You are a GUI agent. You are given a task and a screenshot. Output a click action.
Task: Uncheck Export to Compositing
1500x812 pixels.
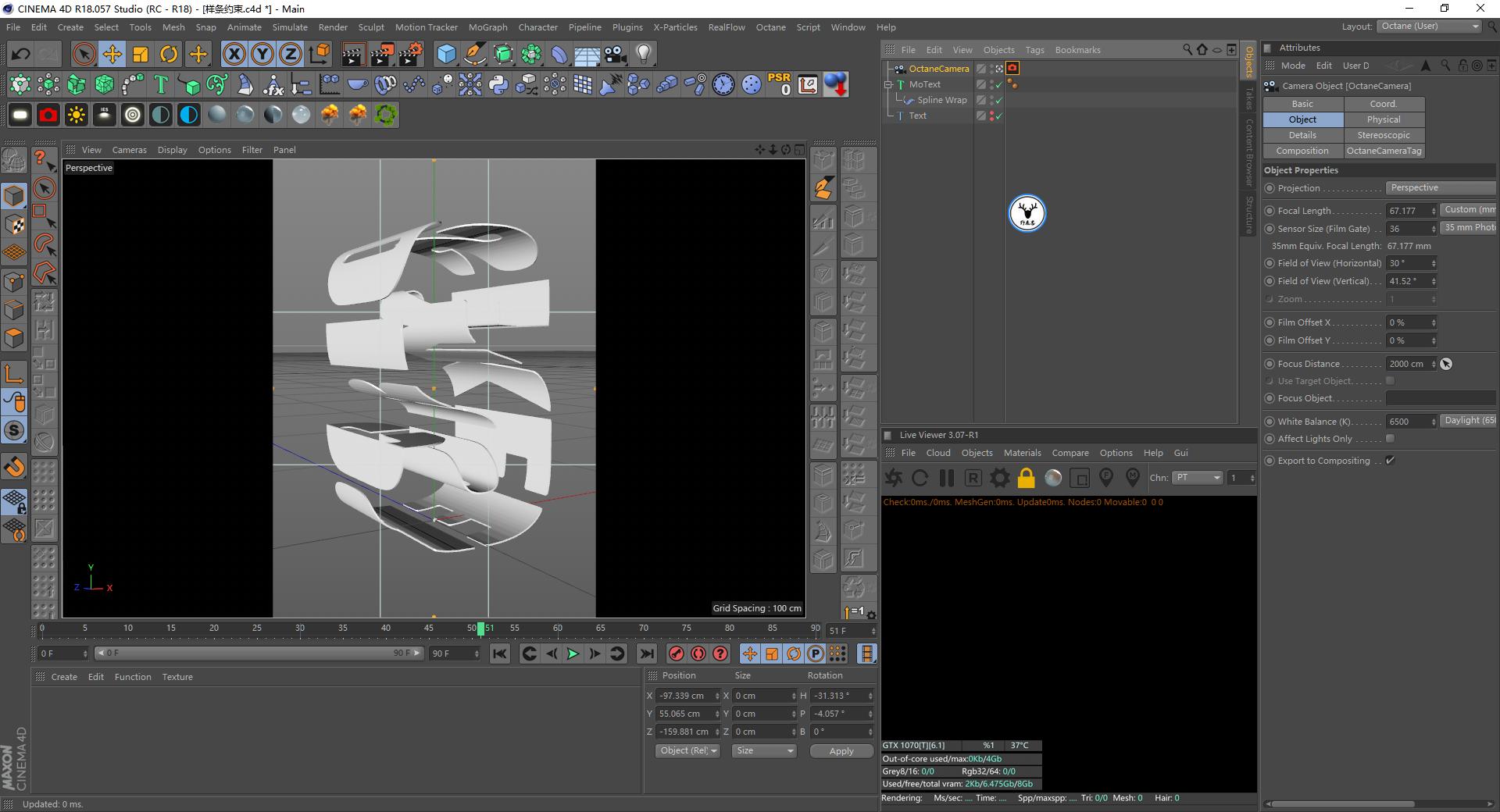[x=1390, y=461]
